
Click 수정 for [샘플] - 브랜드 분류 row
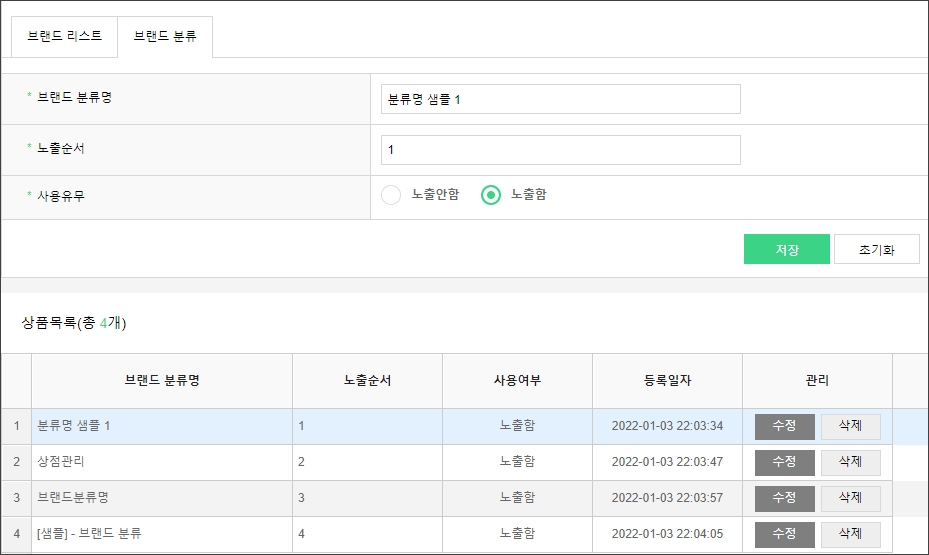coord(784,534)
